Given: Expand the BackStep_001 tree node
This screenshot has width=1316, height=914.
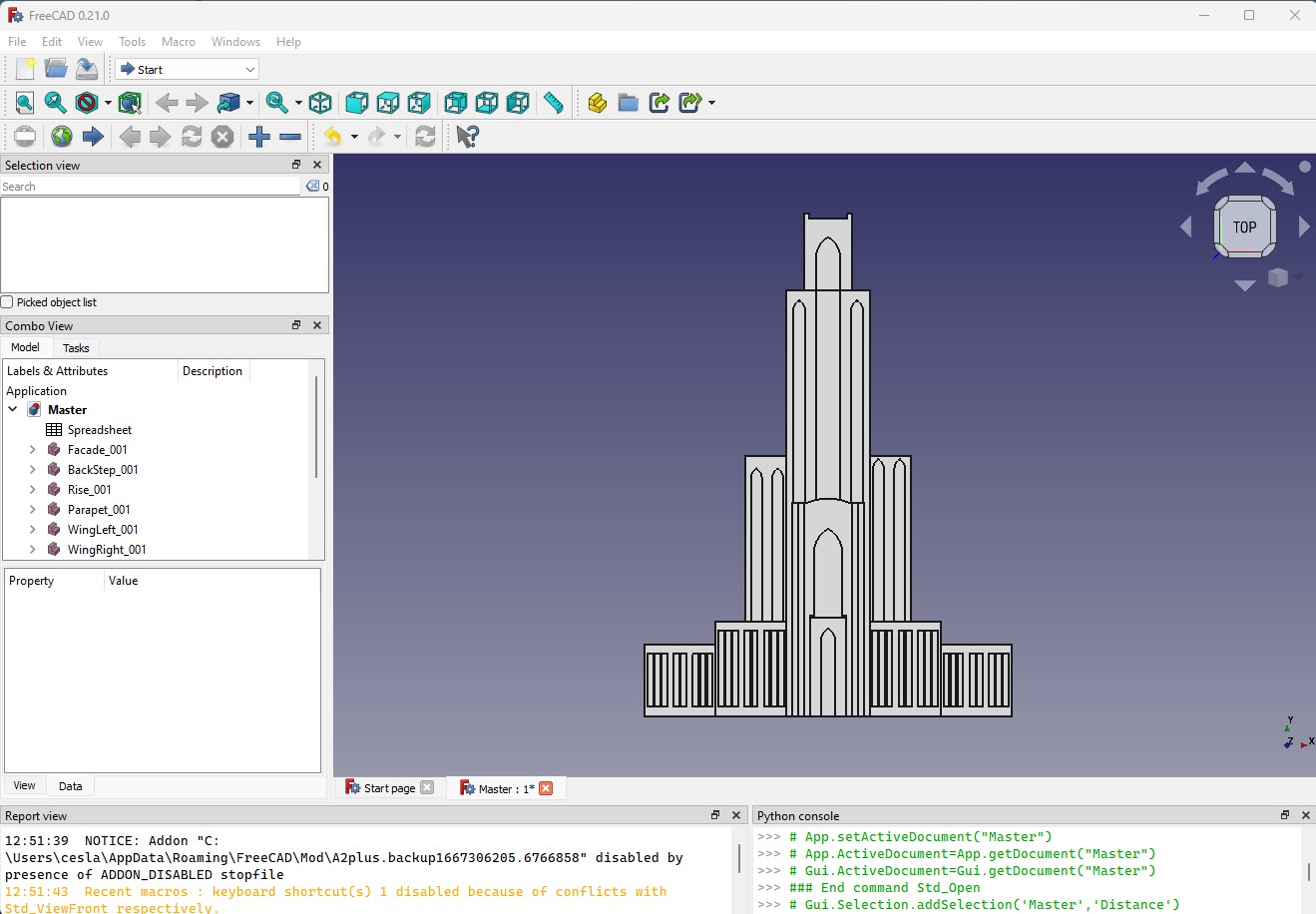Looking at the screenshot, I should tap(32, 470).
